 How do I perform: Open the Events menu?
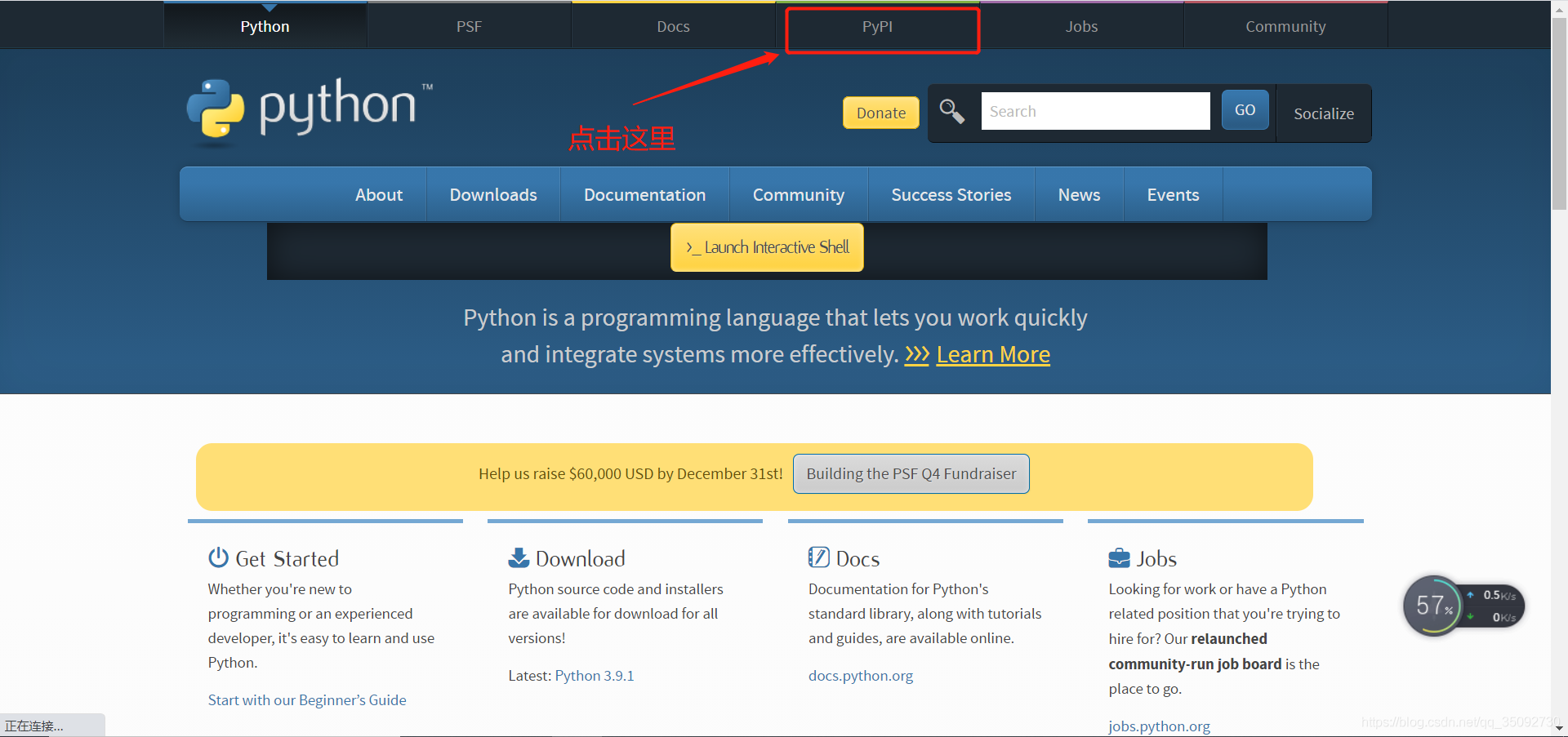(x=1173, y=194)
